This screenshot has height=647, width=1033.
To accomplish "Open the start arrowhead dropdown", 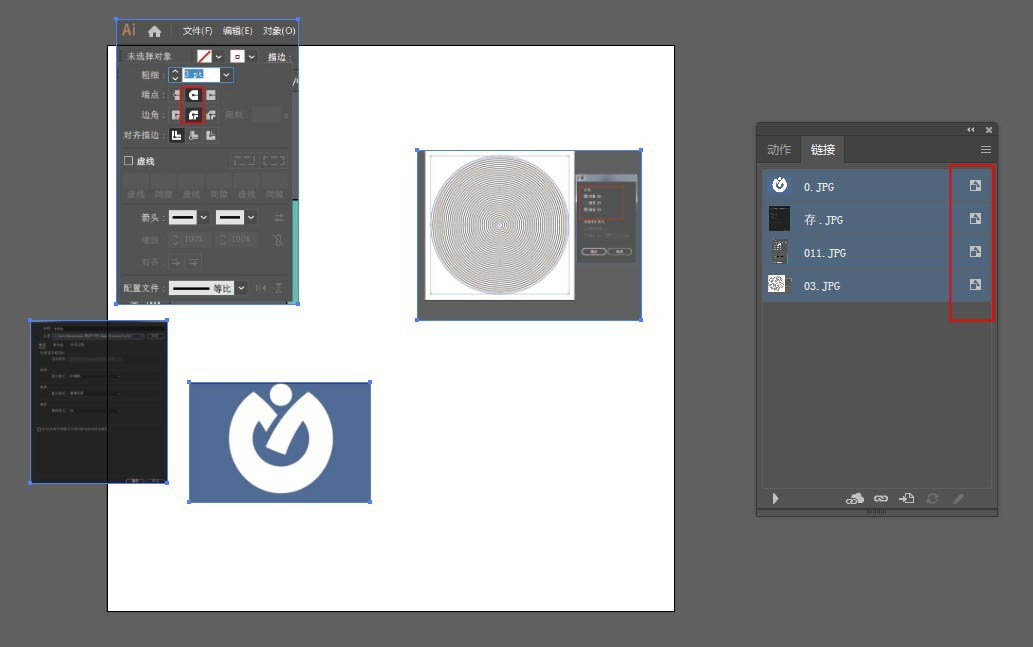I will point(204,217).
